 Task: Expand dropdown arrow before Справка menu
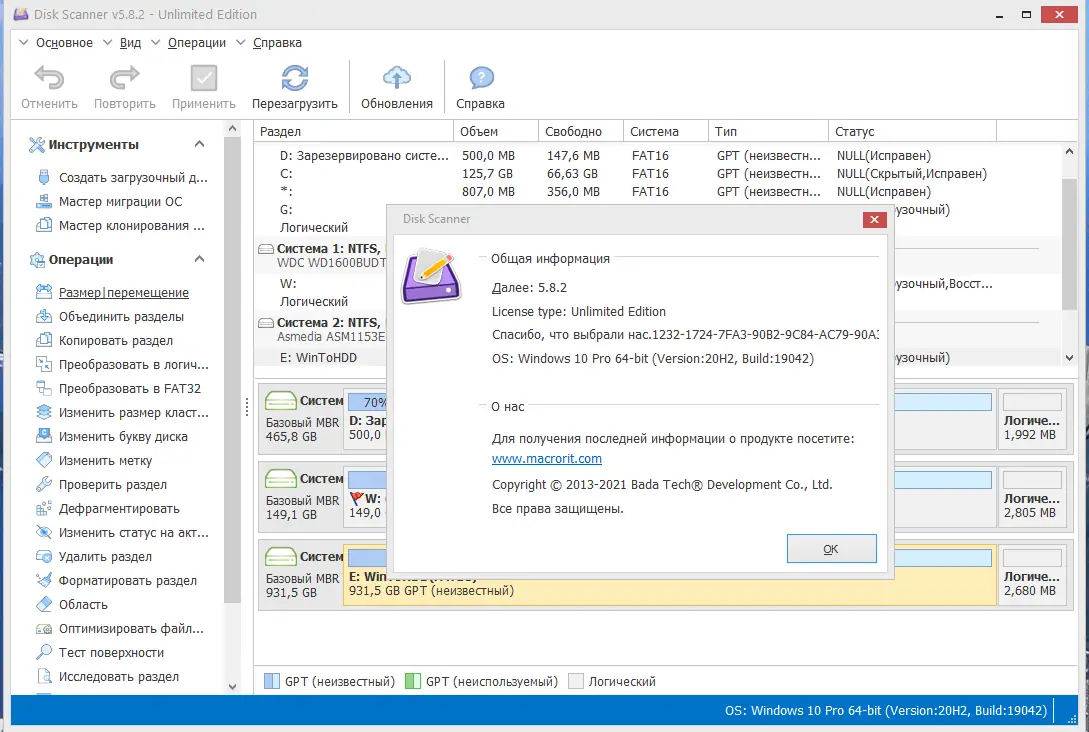(x=240, y=42)
